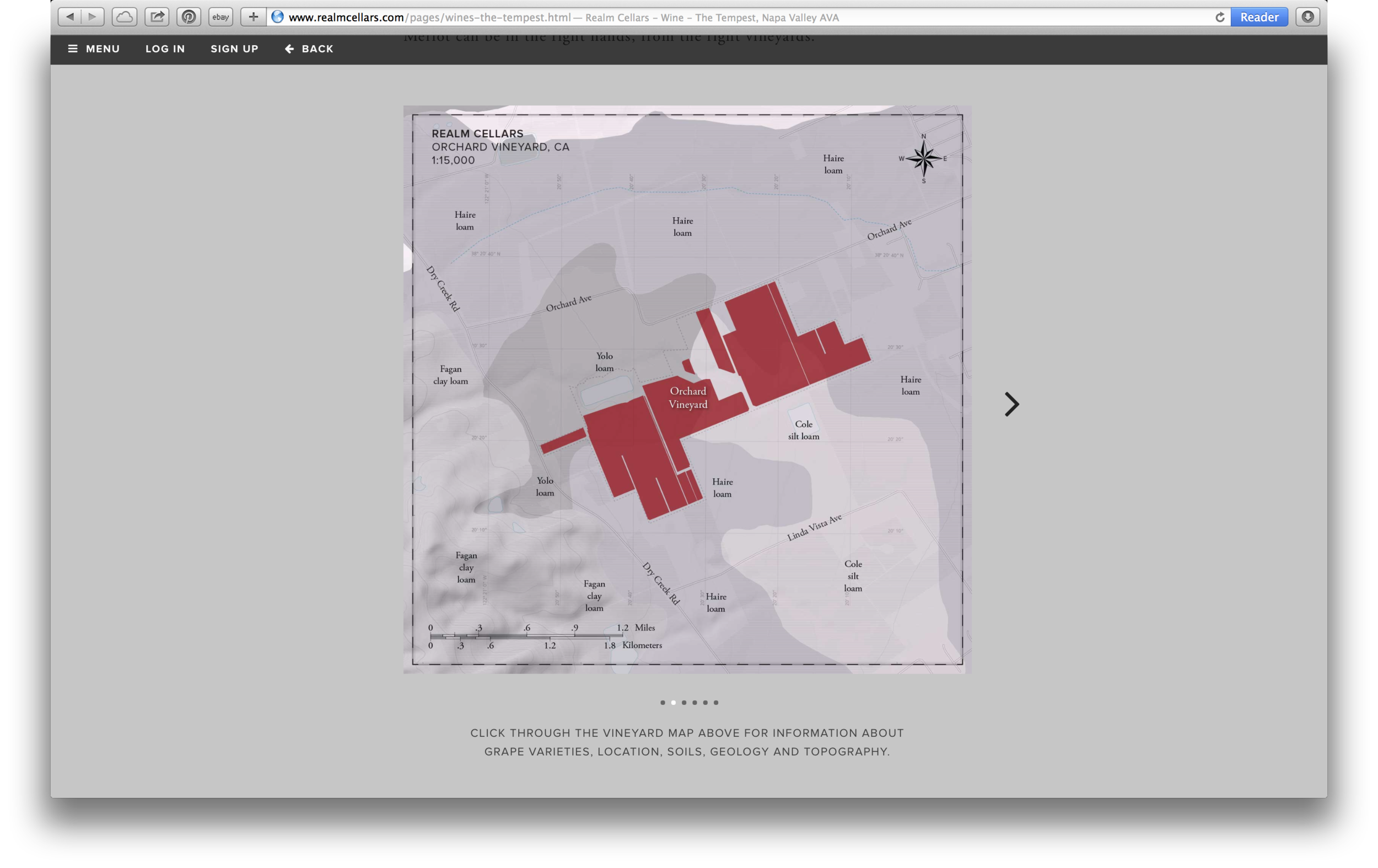Click the 'Miles' scale bar label
Viewport: 1378px width, 868px height.
[x=645, y=628]
